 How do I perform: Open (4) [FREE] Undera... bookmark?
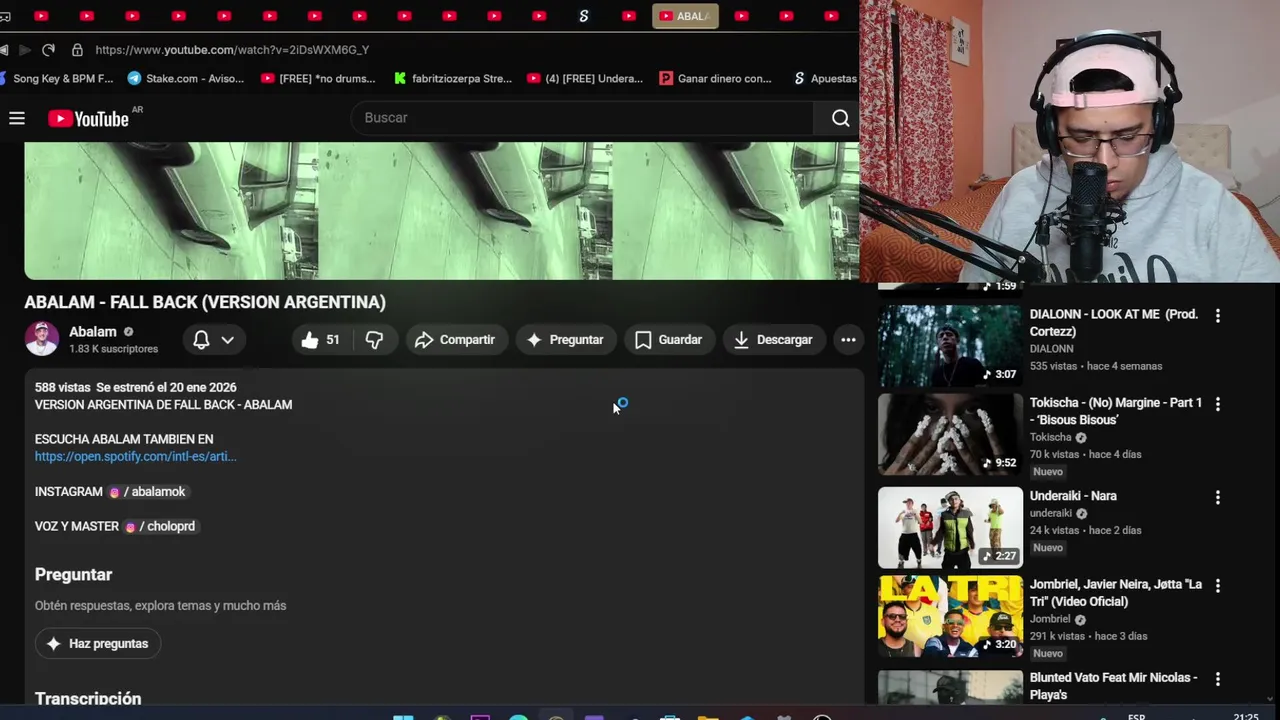click(x=585, y=78)
